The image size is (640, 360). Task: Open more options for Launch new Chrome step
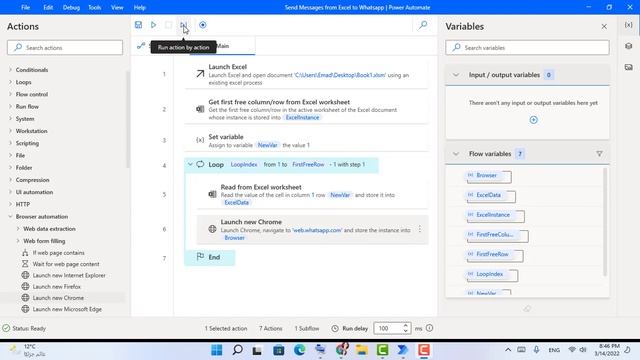[420, 229]
